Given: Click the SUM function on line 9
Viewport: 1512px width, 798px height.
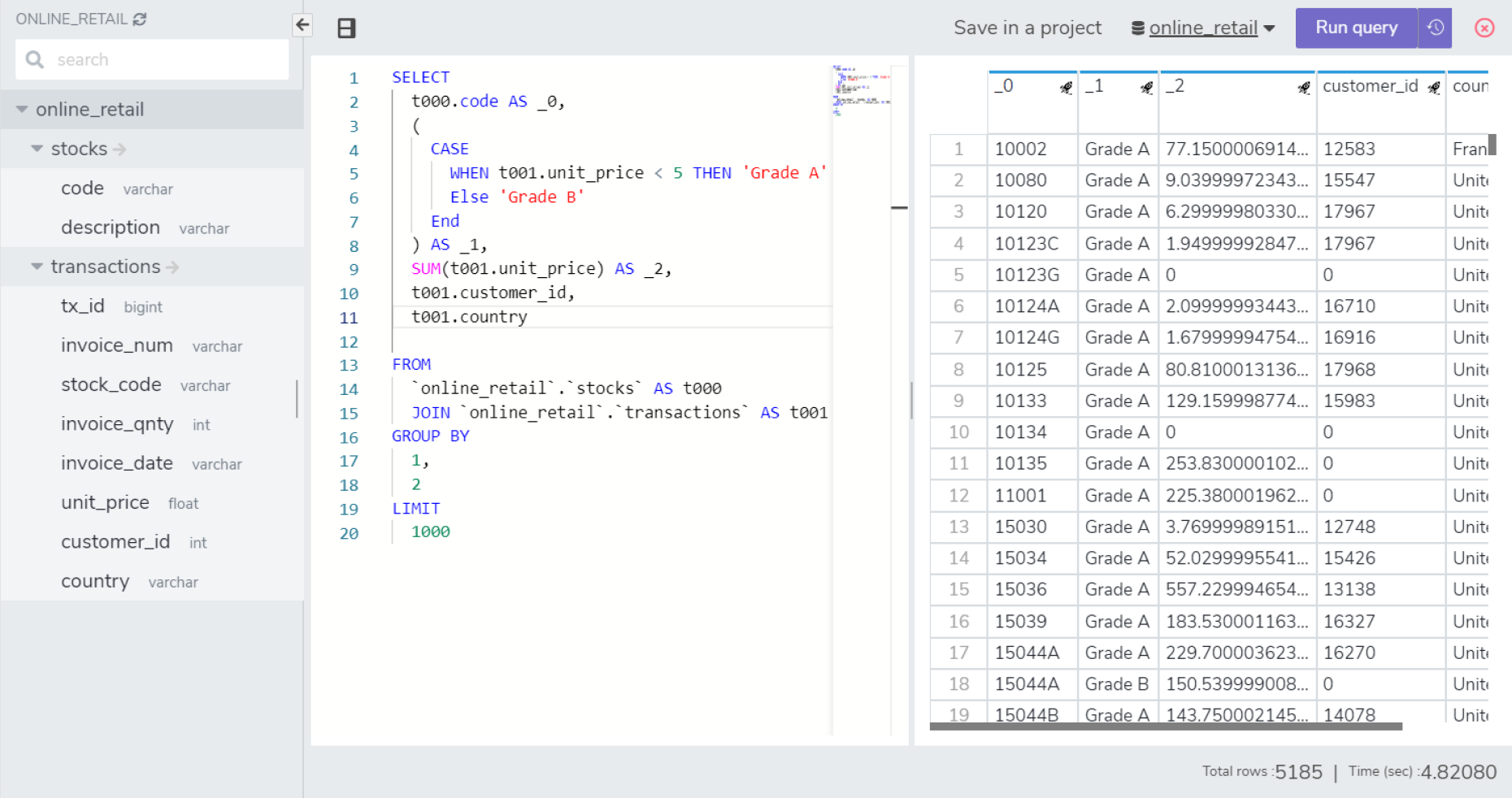Looking at the screenshot, I should [426, 268].
